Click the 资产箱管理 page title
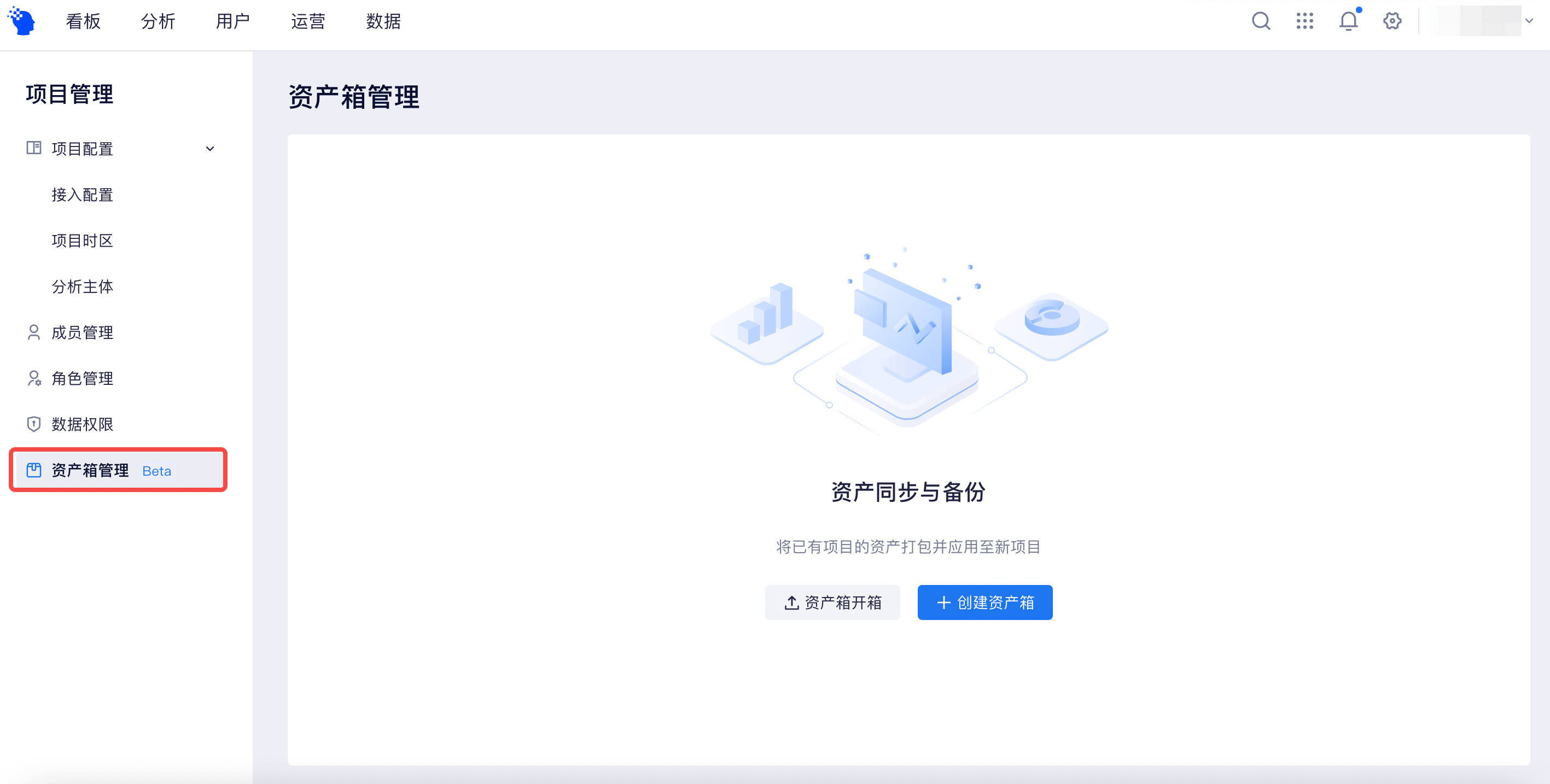Screen dimensions: 1550x784 click(354, 97)
